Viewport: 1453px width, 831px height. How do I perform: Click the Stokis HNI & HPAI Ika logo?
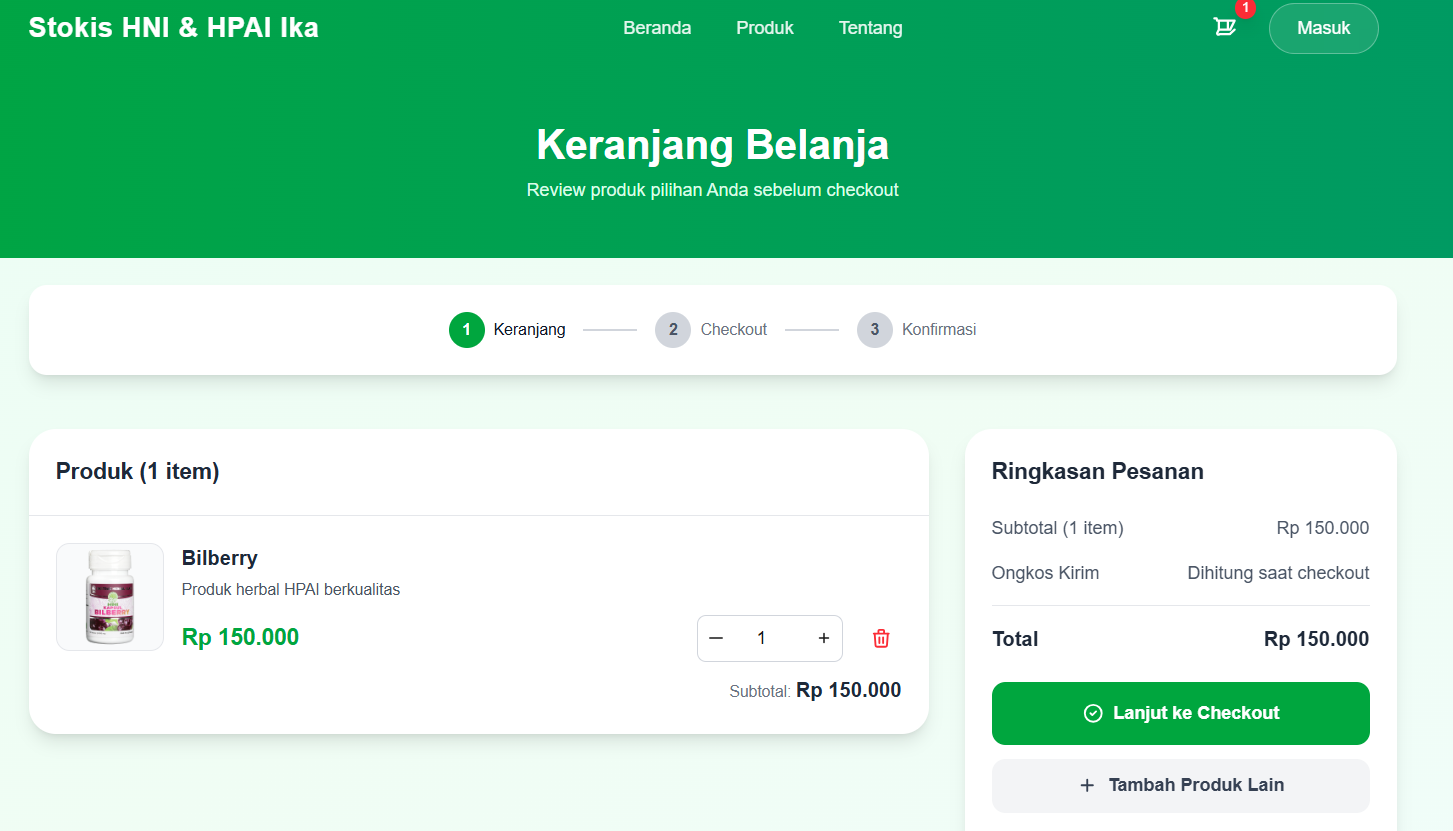tap(174, 28)
